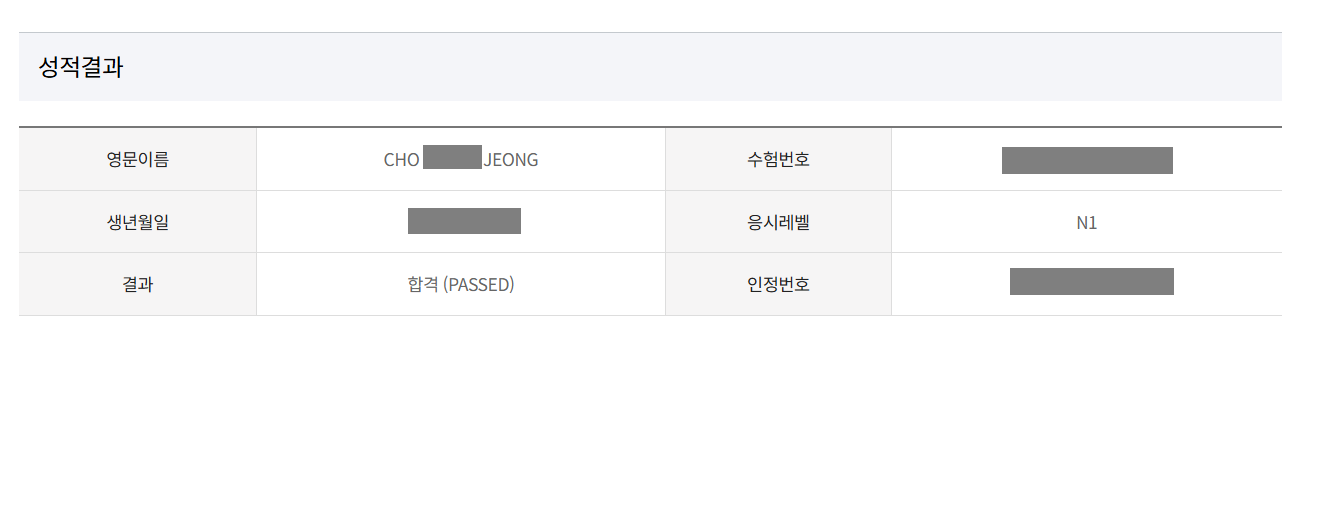The height and width of the screenshot is (506, 1321).
Task: Click the redacted 인정번호 value
Action: pos(1091,282)
